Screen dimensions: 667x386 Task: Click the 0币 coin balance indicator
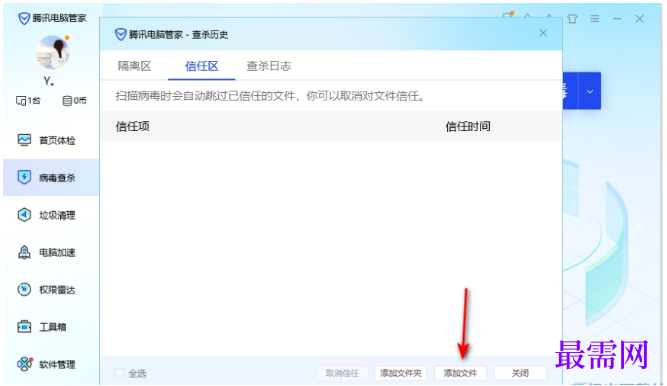(74, 101)
